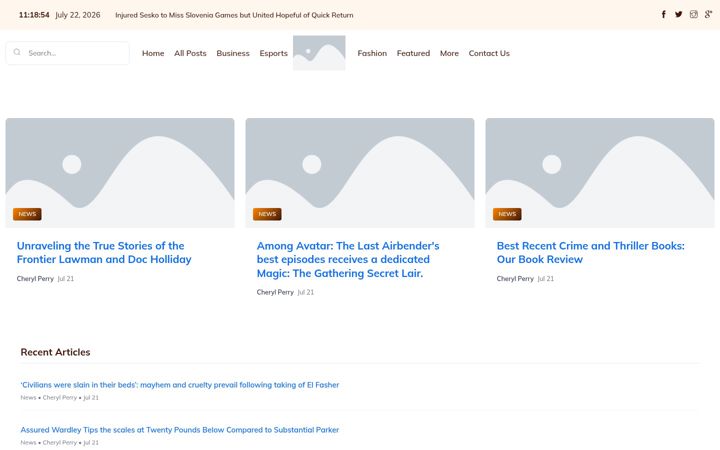The height and width of the screenshot is (450, 720).
Task: Open the All Posts menu item
Action: [x=190, y=53]
